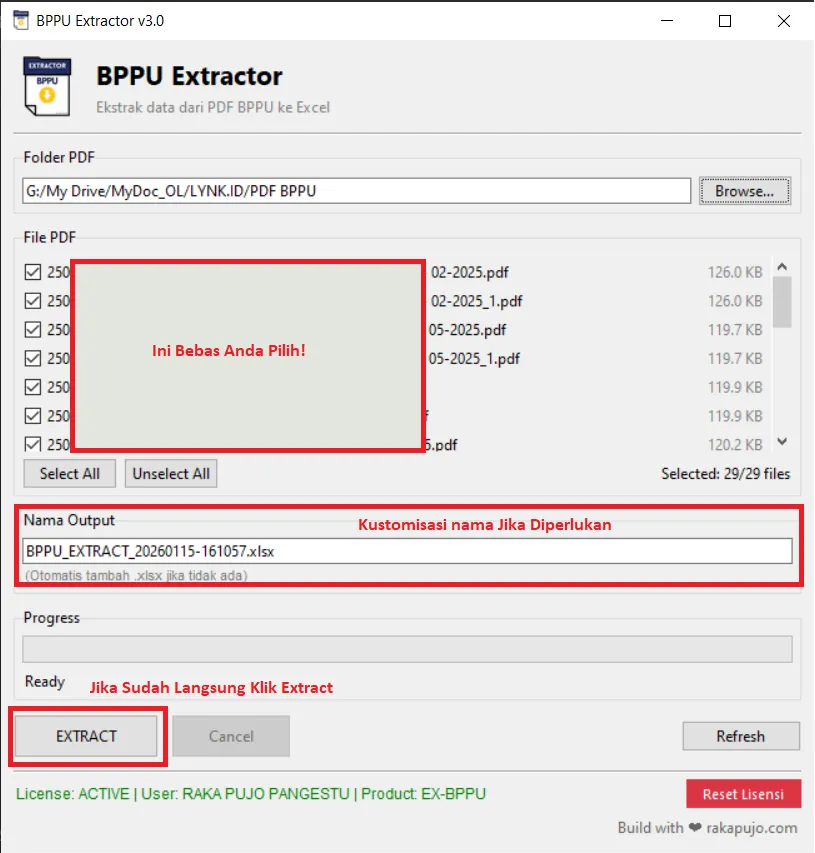This screenshot has width=815, height=853.
Task: Click the file list scroll up arrow
Action: tap(782, 267)
